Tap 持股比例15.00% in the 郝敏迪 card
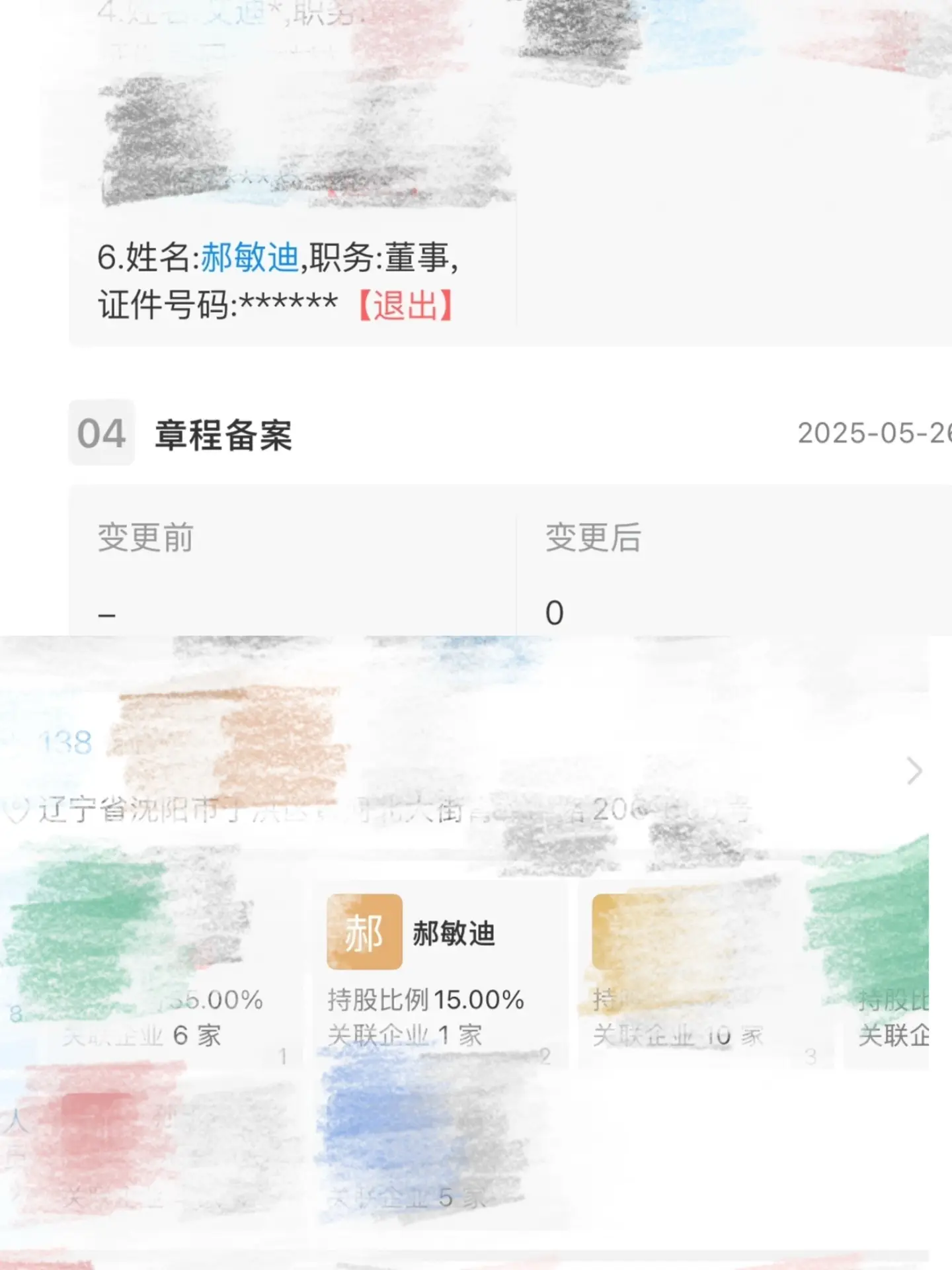This screenshot has width=952, height=1270. pyautogui.click(x=426, y=999)
